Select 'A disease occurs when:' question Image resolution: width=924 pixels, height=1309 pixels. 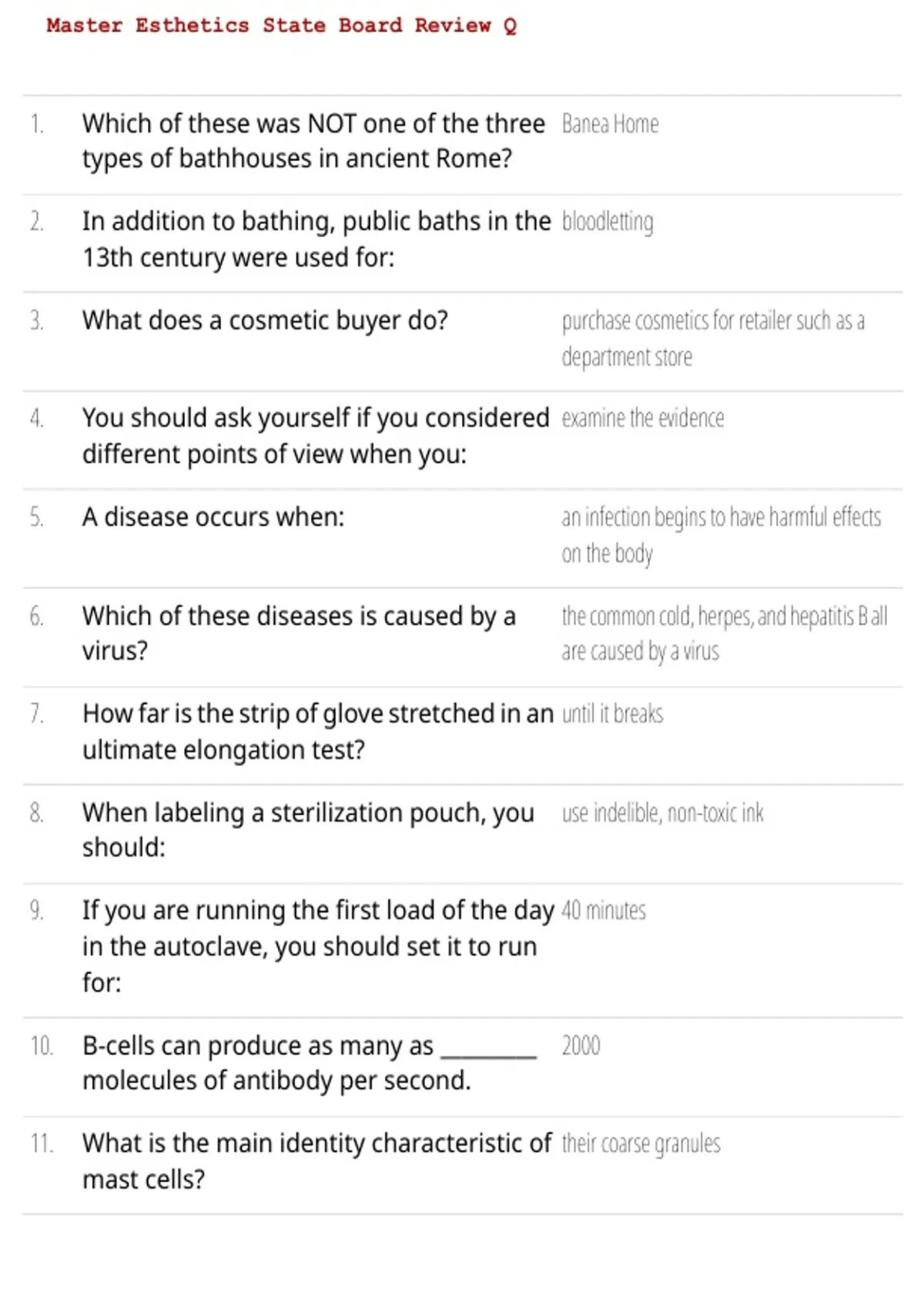click(213, 517)
